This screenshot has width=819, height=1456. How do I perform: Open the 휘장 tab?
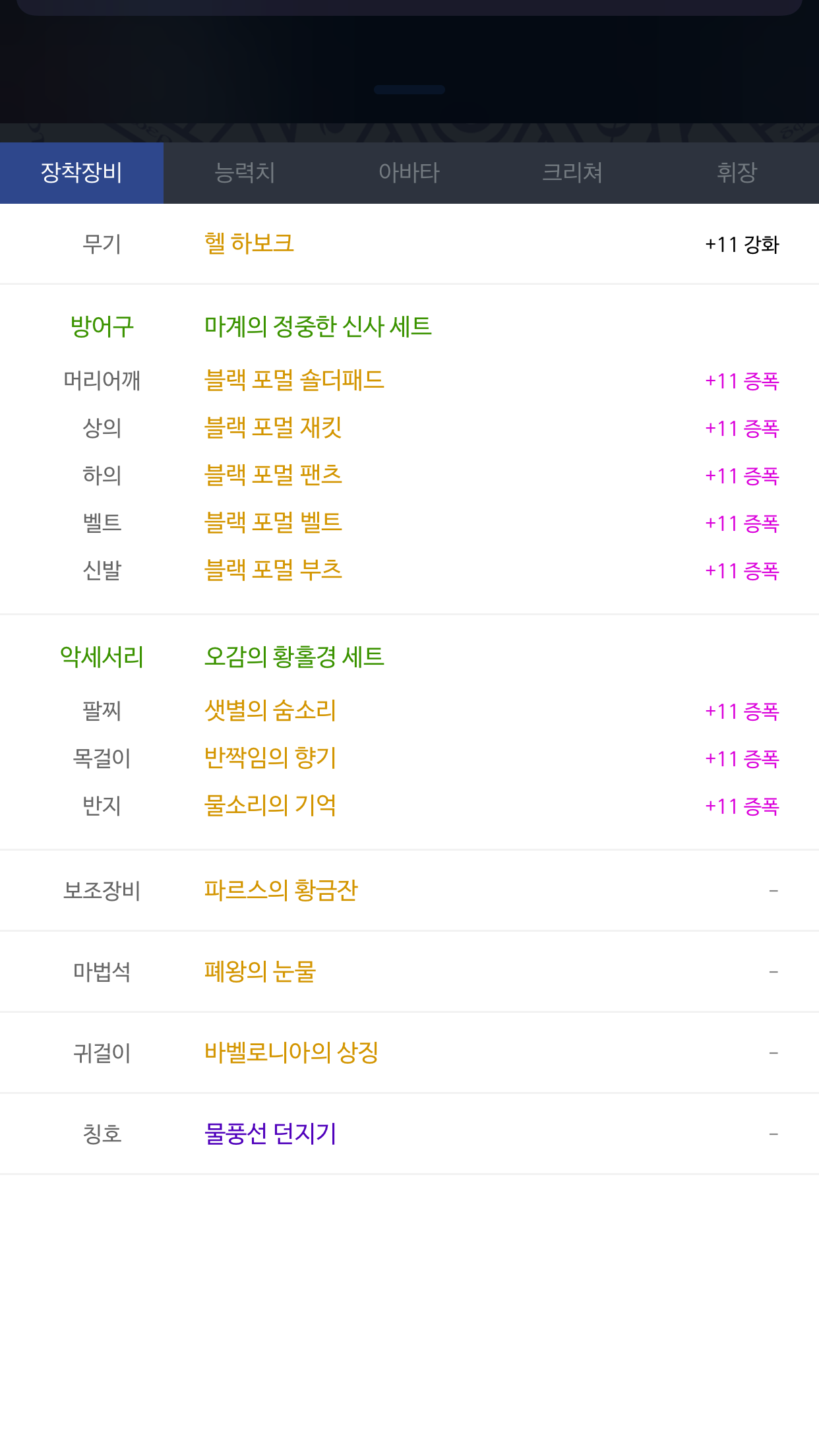coord(737,173)
